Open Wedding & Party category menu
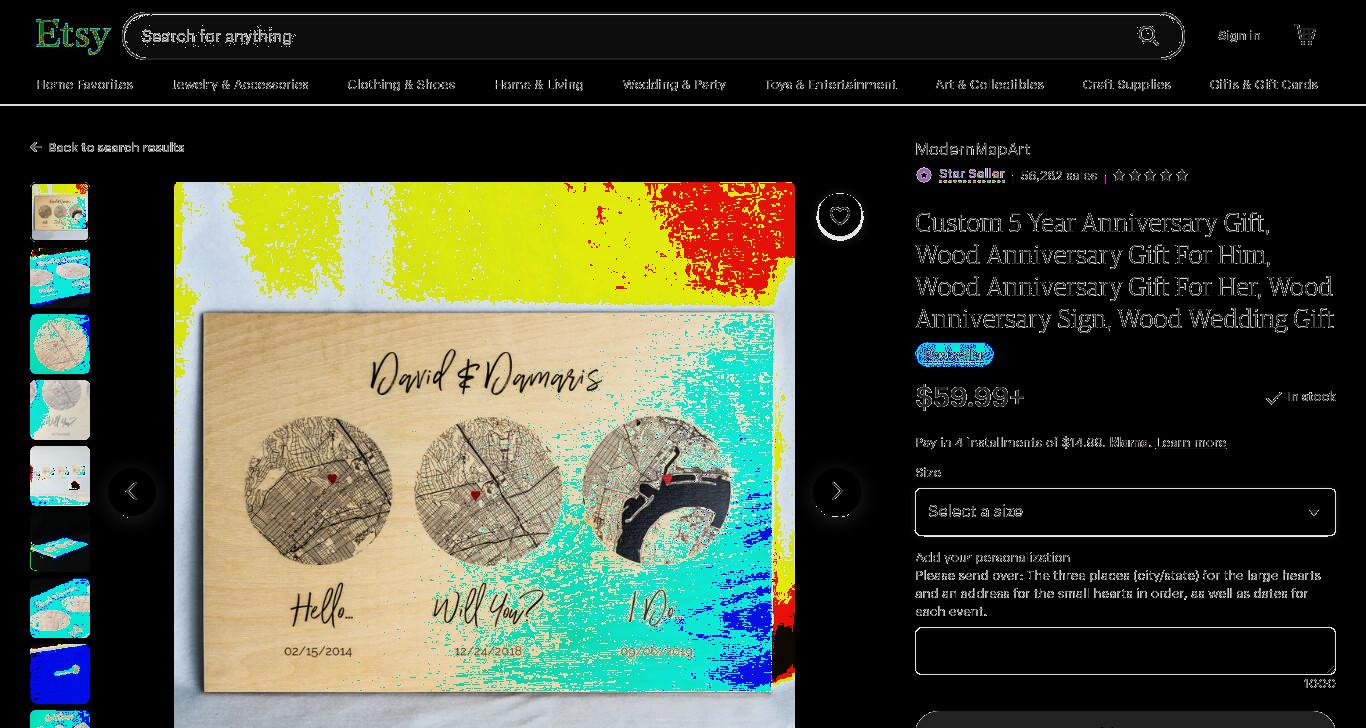The width and height of the screenshot is (1366, 728). point(674,85)
